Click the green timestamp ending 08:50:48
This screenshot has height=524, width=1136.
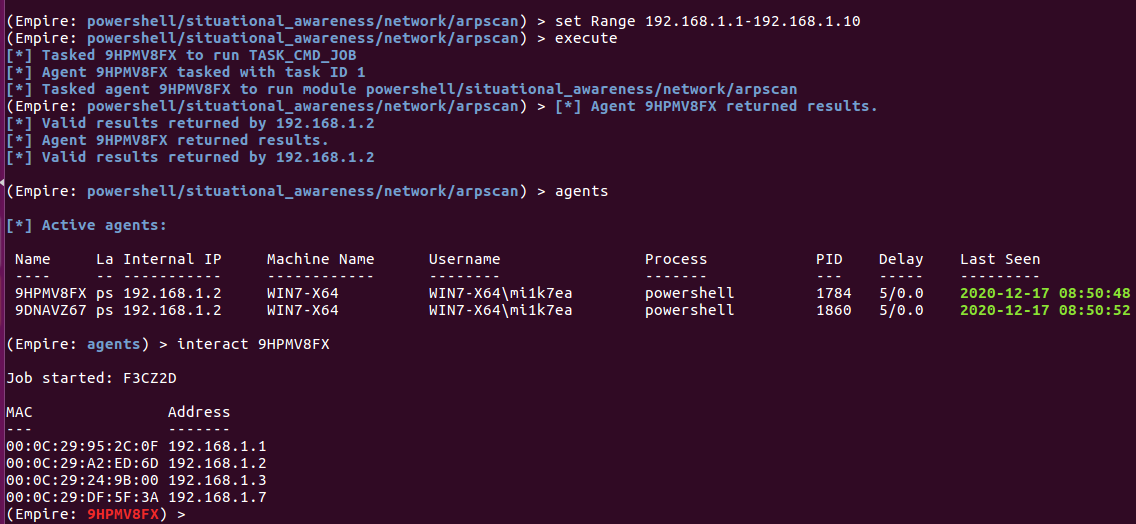[1045, 293]
